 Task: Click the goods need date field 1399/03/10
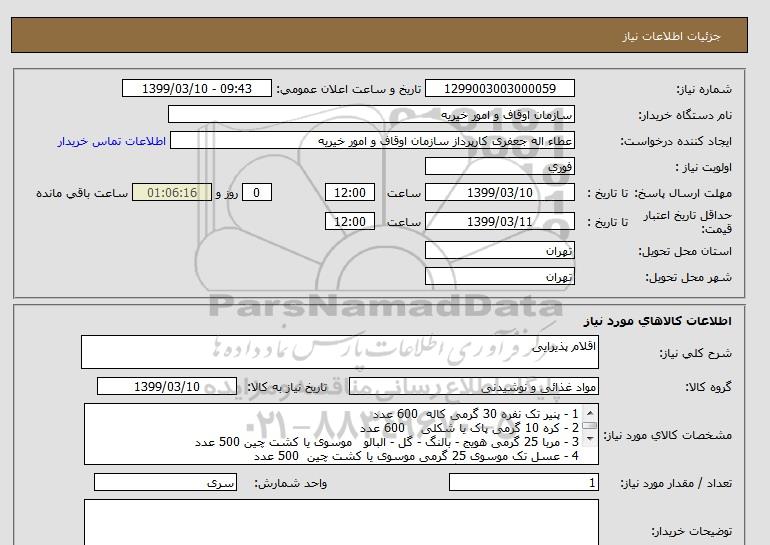tap(167, 387)
